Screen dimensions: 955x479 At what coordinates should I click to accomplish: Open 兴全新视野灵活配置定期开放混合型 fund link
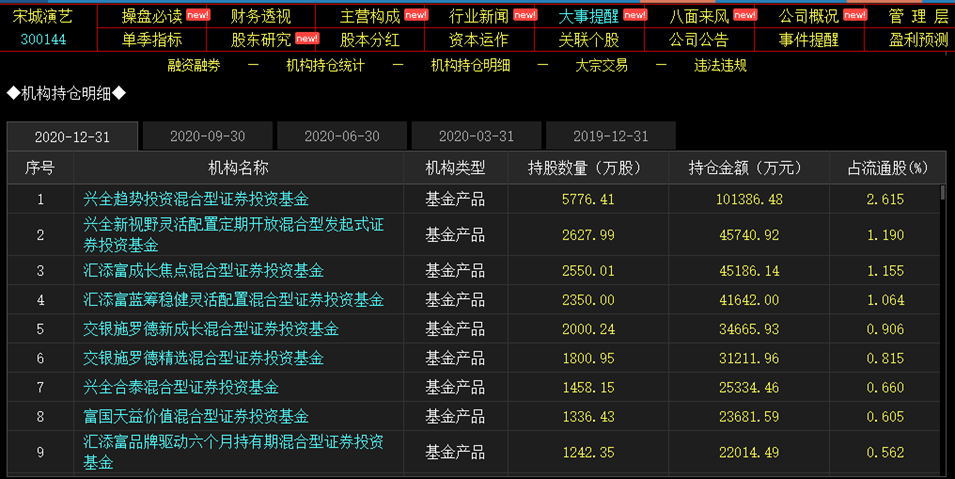[233, 235]
